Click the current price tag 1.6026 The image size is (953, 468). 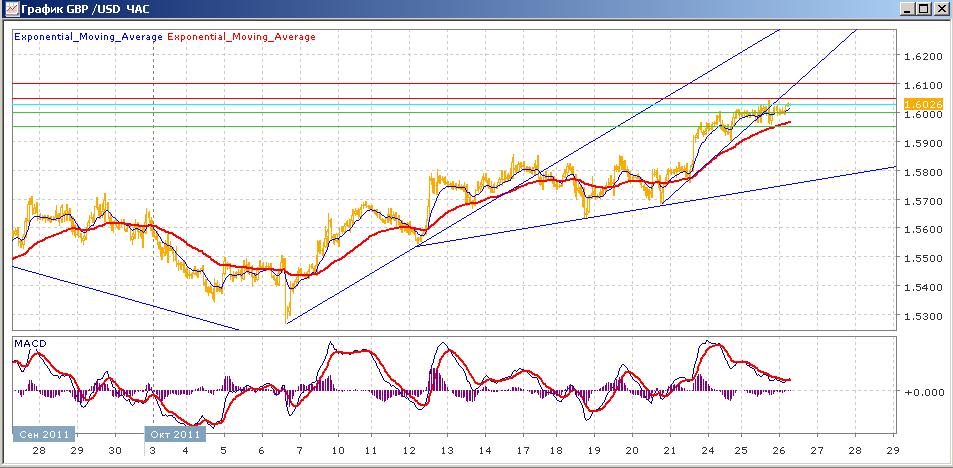pyautogui.click(x=923, y=104)
